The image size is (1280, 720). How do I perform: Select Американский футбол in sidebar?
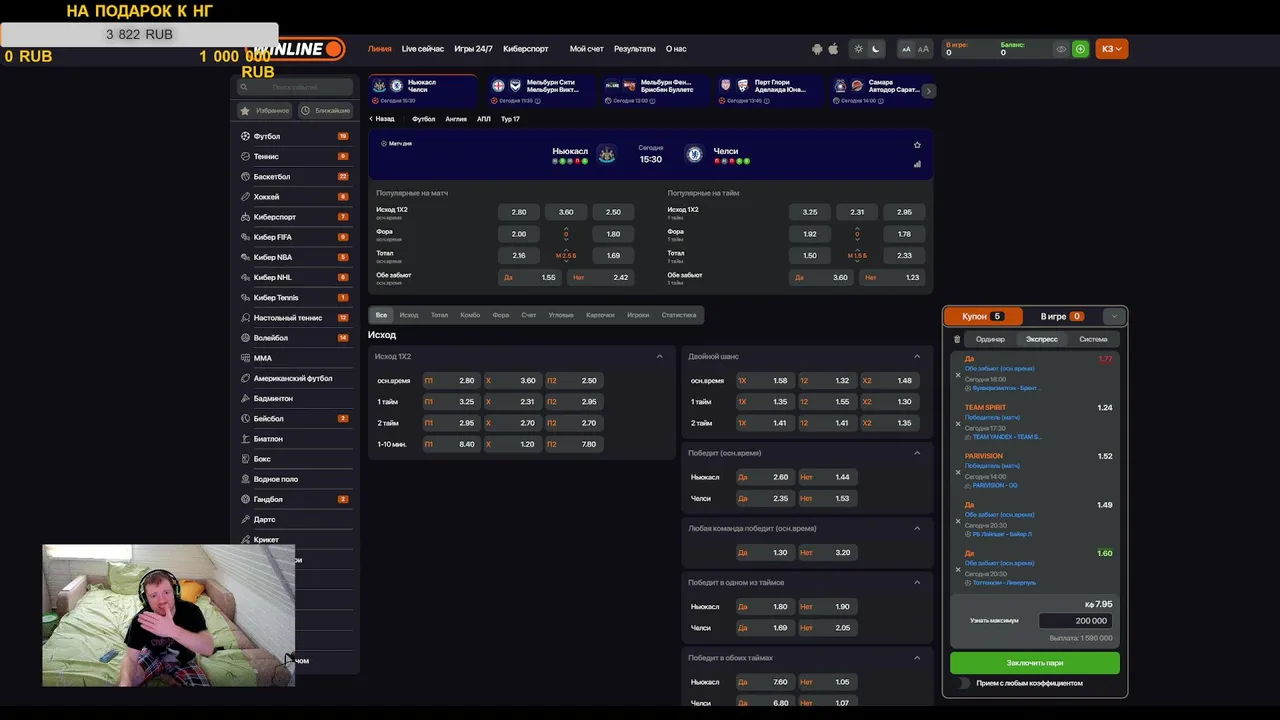294,378
